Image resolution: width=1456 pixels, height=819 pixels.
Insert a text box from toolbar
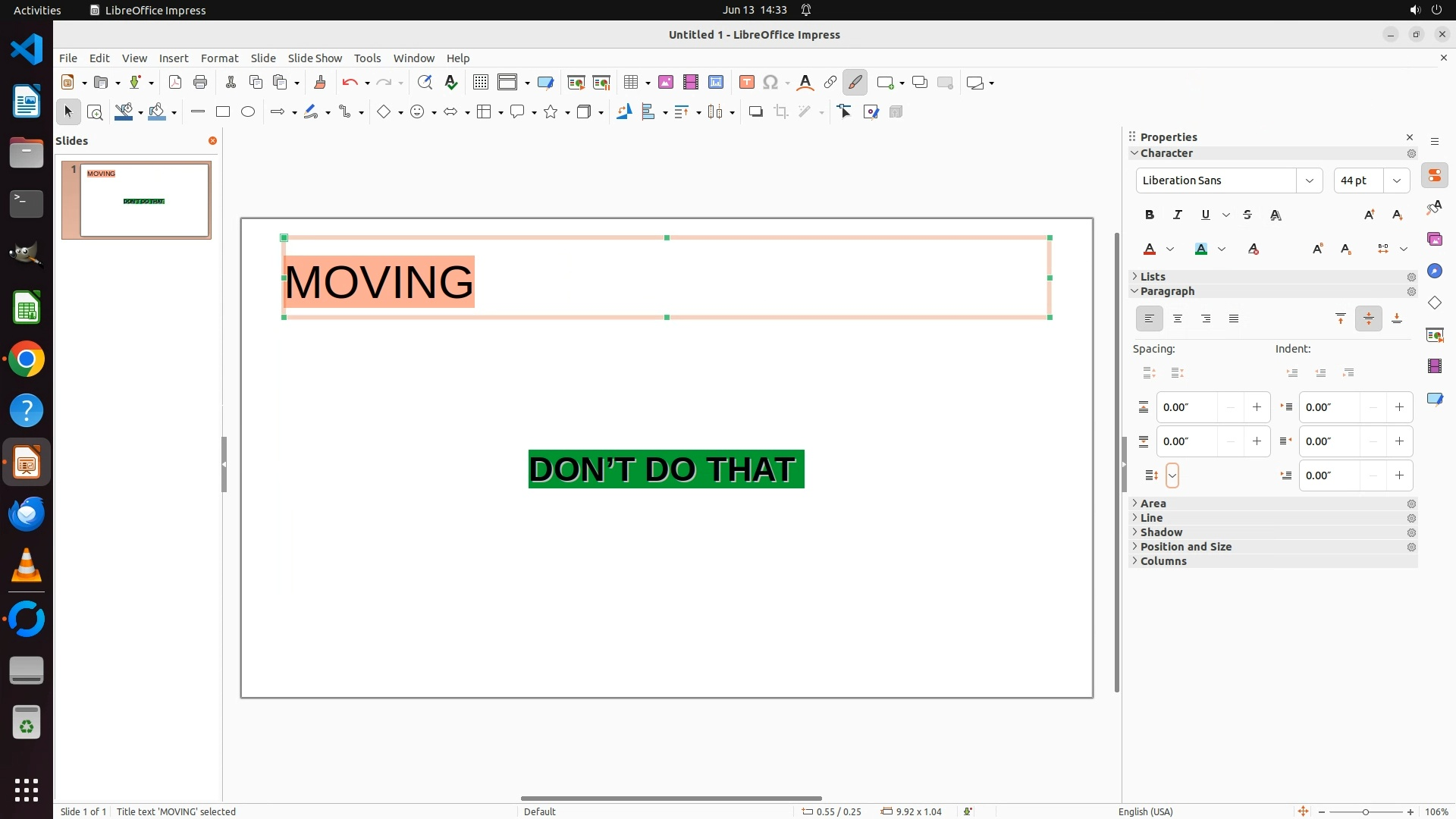[747, 83]
